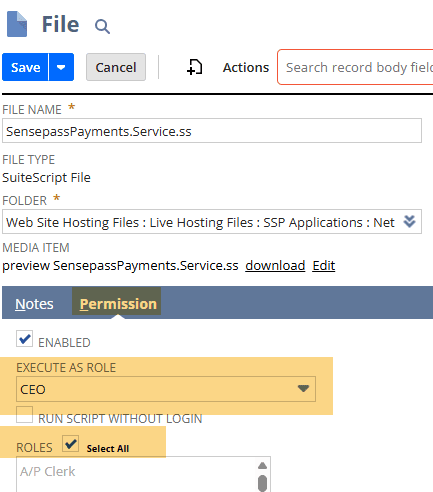Image resolution: width=433 pixels, height=492 pixels.
Task: Click the download link
Action: tap(275, 266)
